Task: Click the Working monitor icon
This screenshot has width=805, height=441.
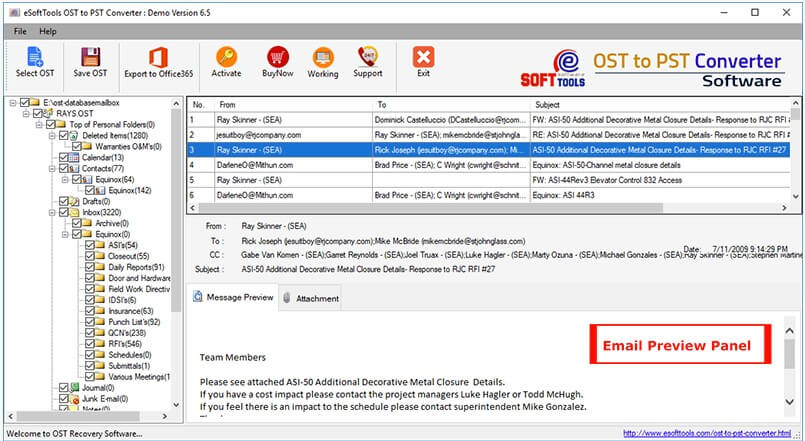Action: coord(323,57)
